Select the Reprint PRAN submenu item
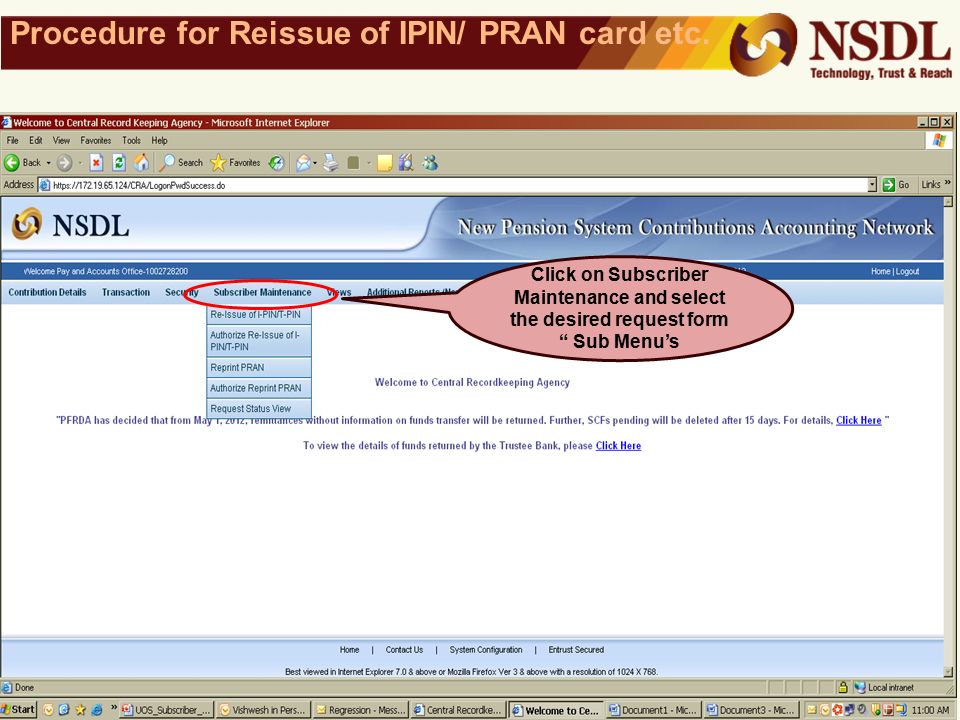This screenshot has height=720, width=960. pyautogui.click(x=259, y=367)
